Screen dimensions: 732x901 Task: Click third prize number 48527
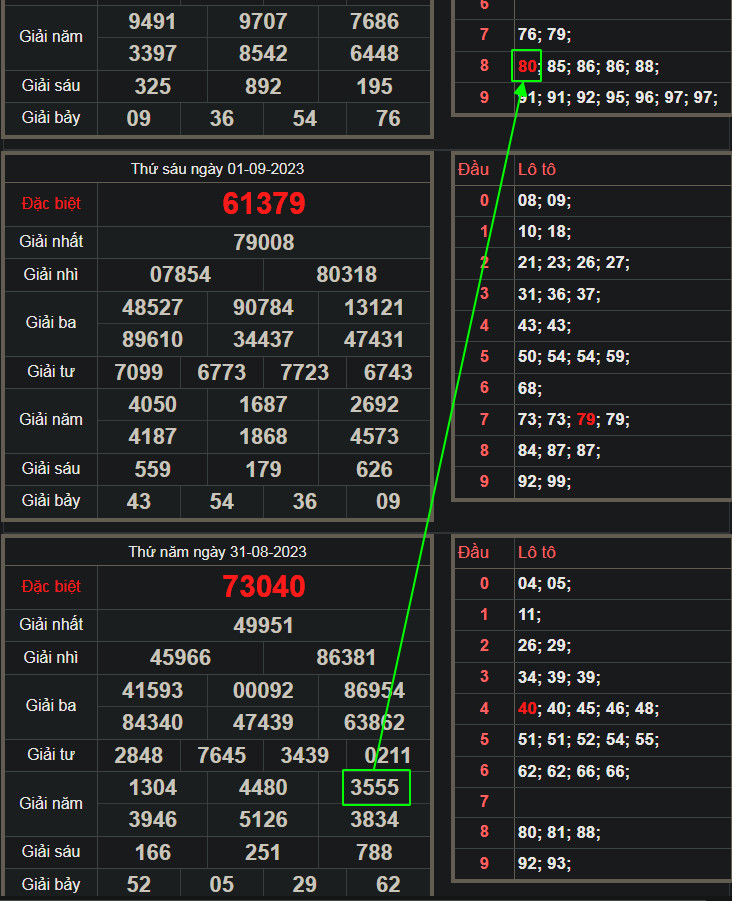[x=152, y=307]
